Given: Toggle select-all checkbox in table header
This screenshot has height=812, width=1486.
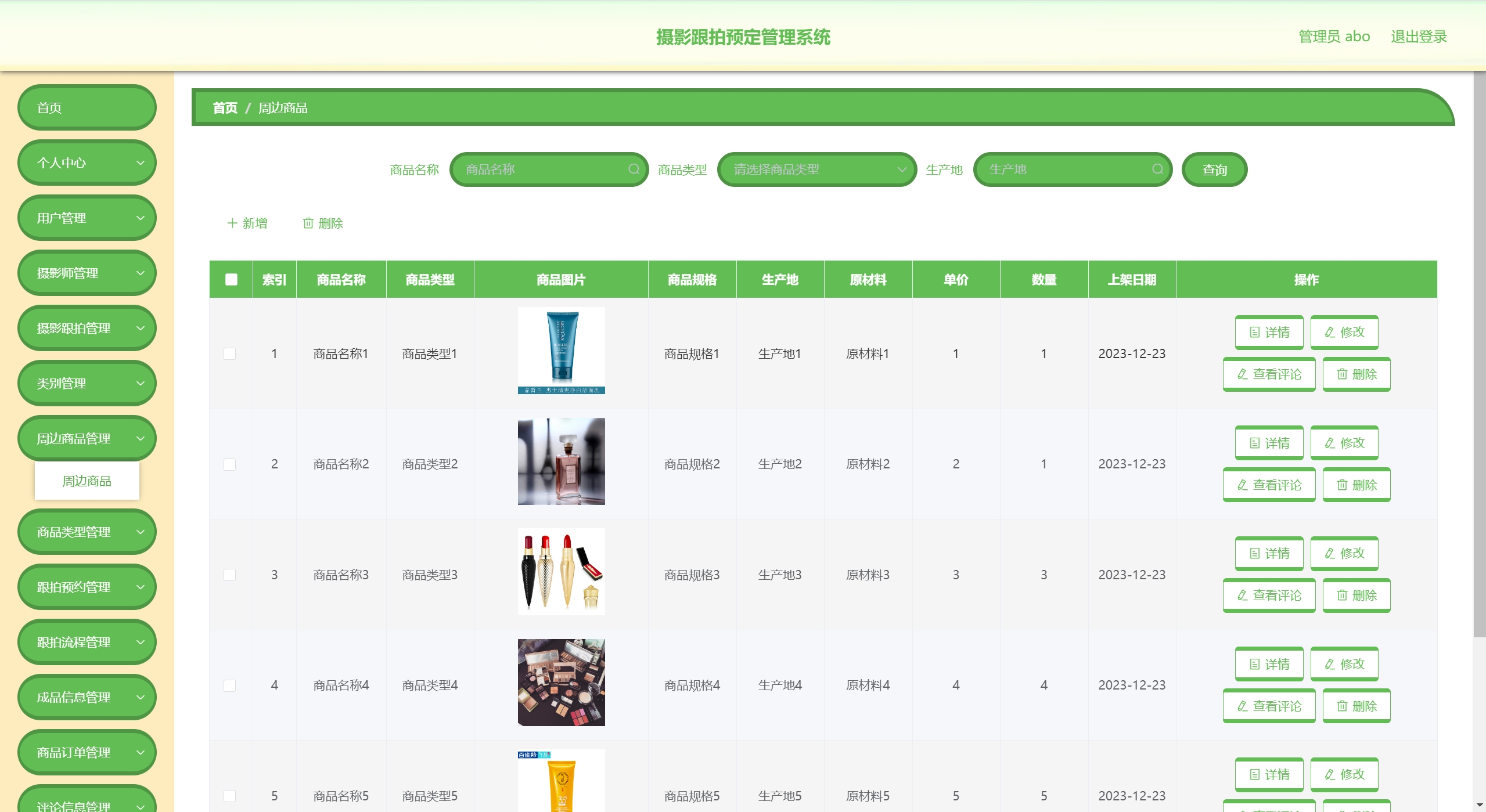Looking at the screenshot, I should click(x=231, y=280).
